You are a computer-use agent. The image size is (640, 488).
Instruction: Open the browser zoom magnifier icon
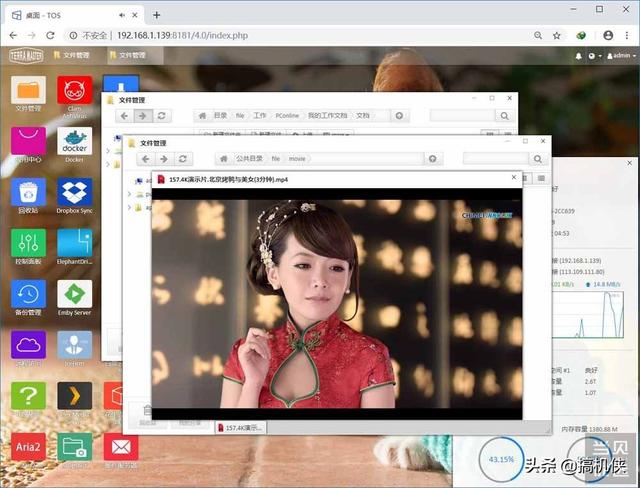[x=538, y=35]
